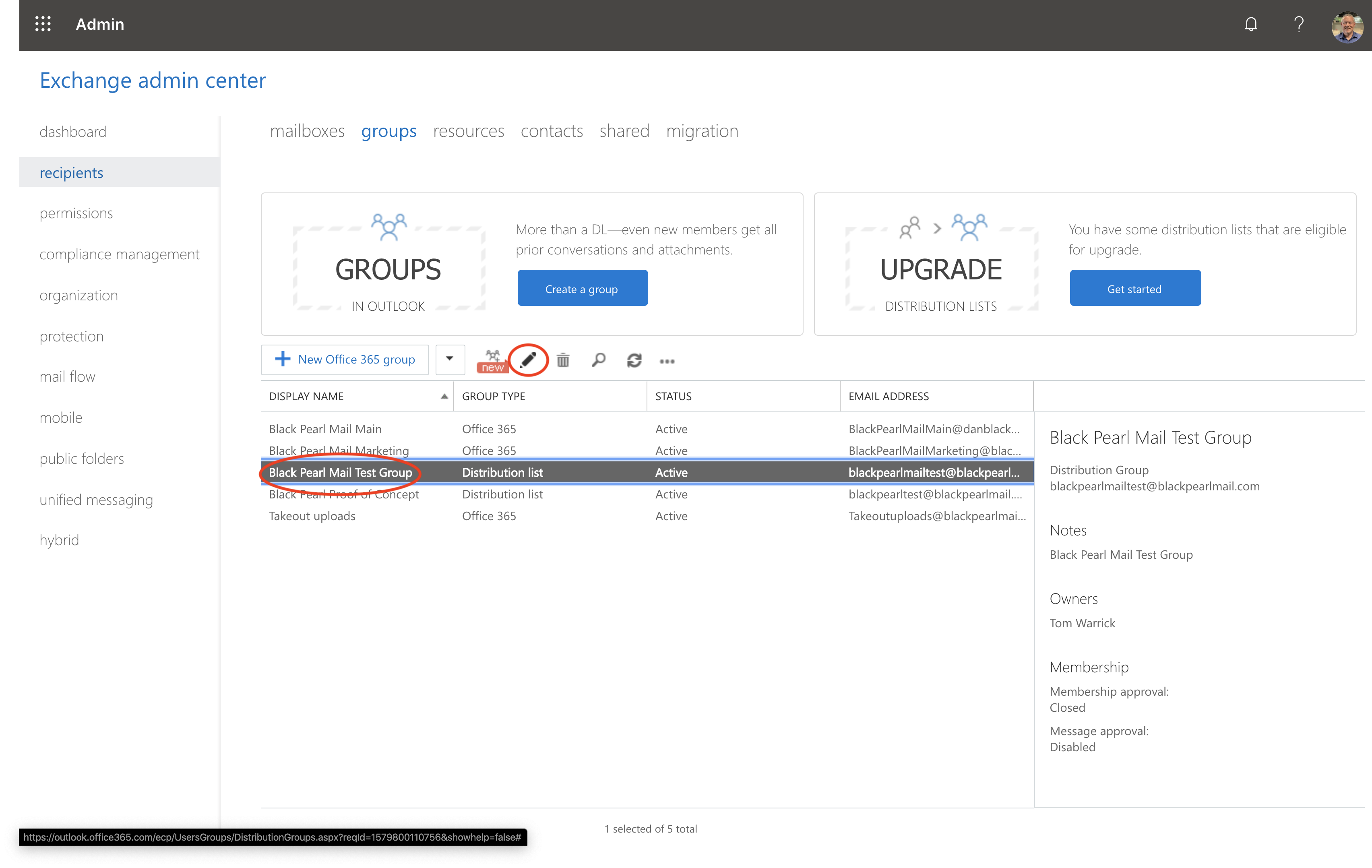Image resolution: width=1372 pixels, height=868 pixels.
Task: Click Create a group button
Action: tap(582, 288)
